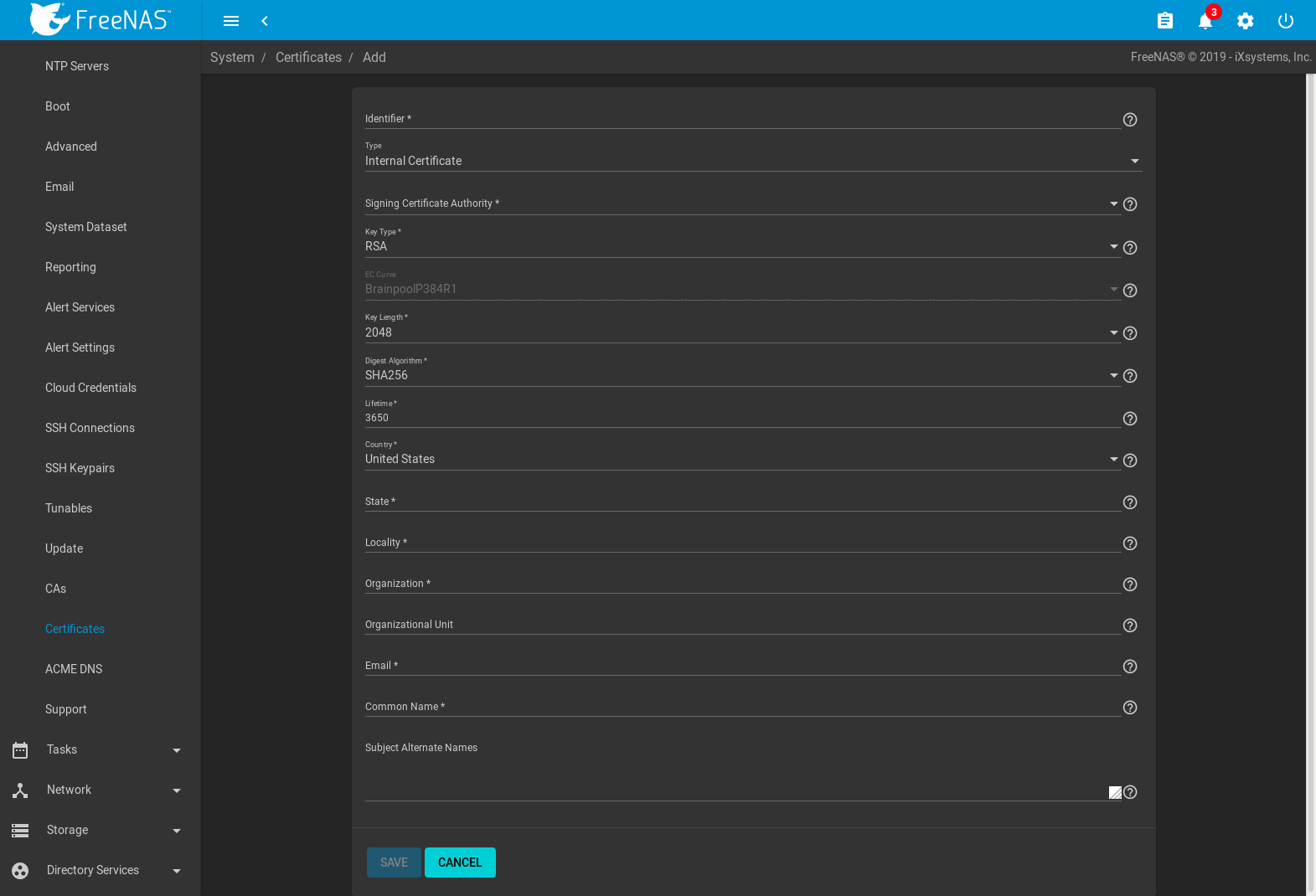Viewport: 1316px width, 896px height.
Task: Show help for Identifier field
Action: click(x=1130, y=120)
